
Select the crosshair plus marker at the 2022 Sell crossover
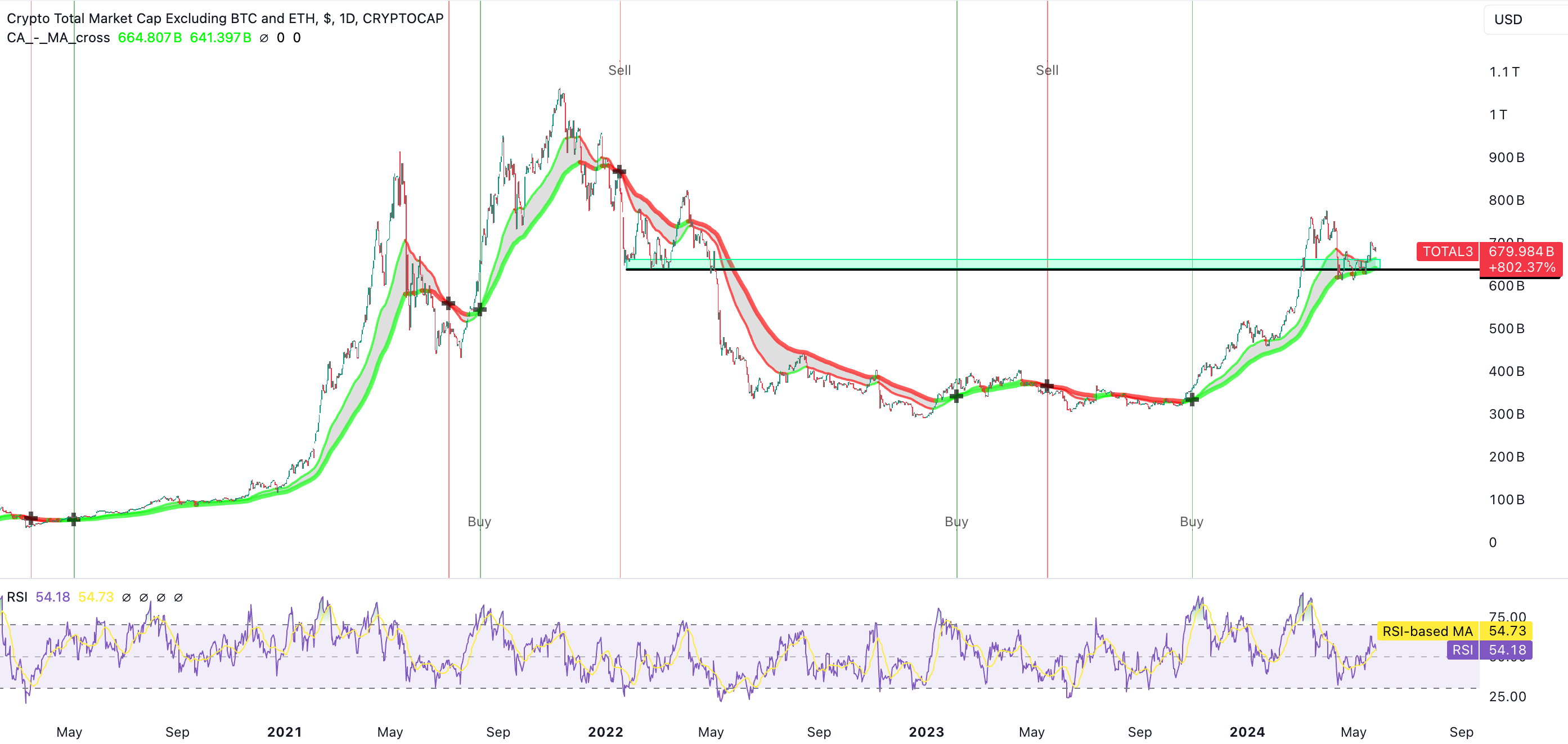click(x=618, y=171)
